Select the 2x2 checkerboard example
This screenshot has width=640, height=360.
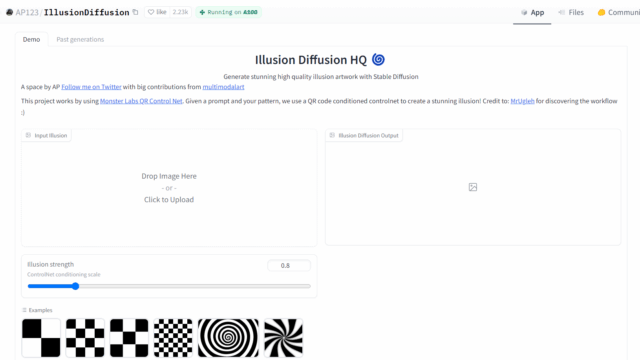coord(41,338)
